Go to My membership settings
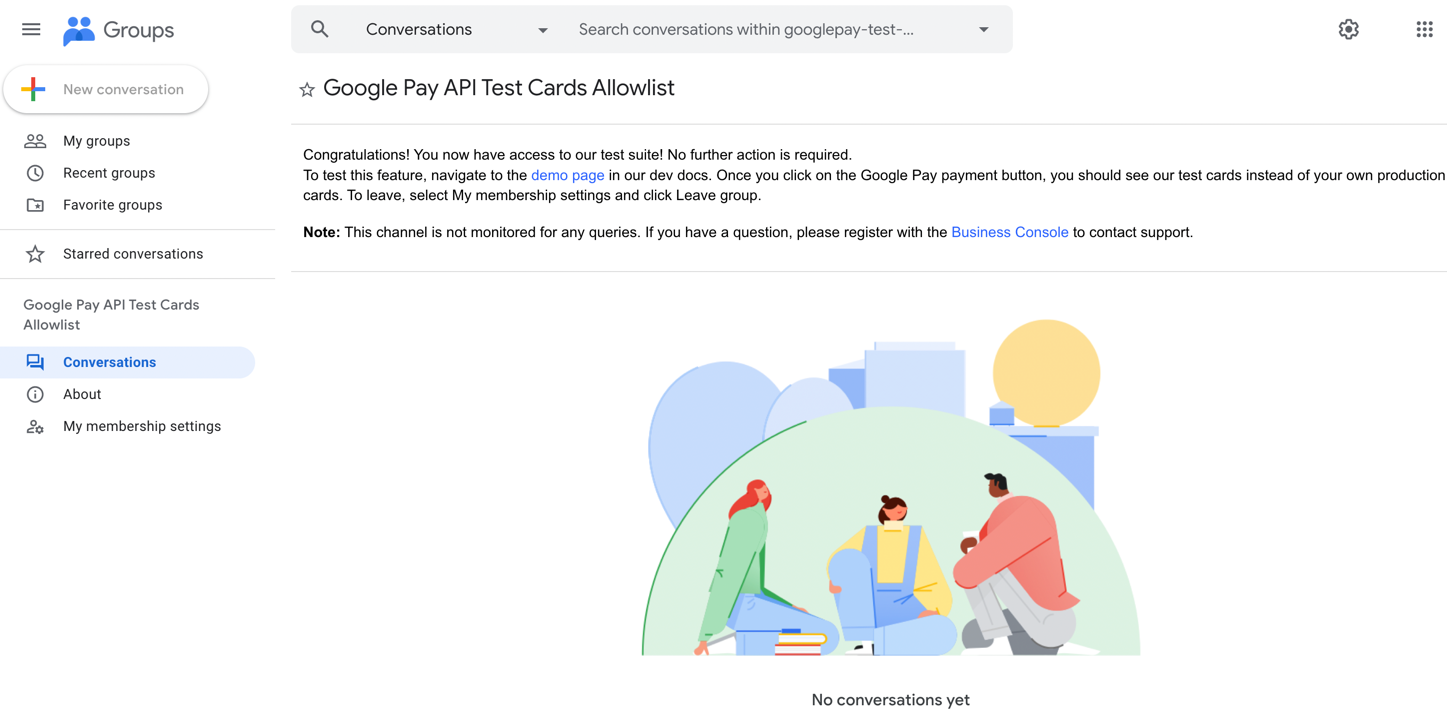 coord(142,426)
